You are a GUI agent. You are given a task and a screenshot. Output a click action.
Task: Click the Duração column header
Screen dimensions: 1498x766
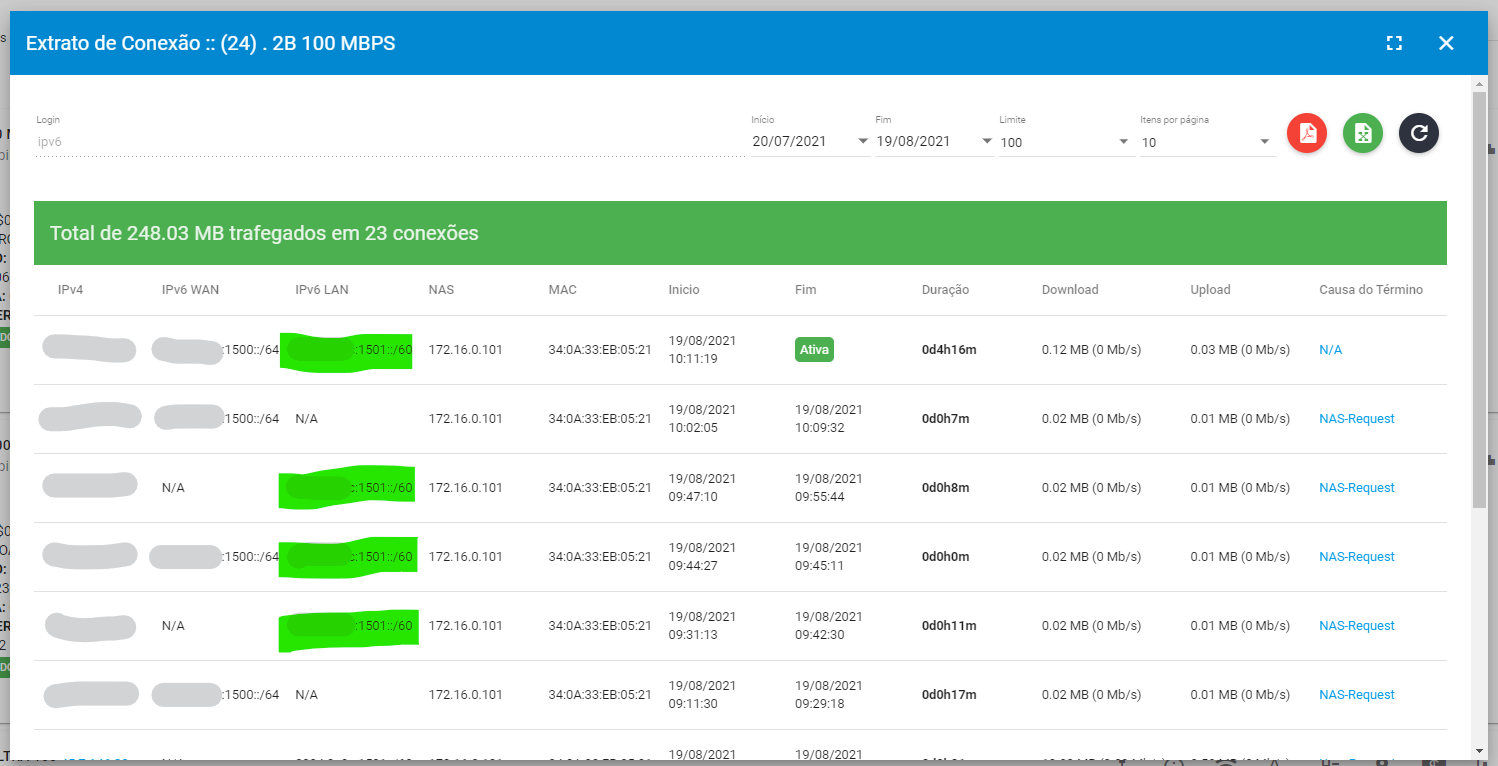(945, 290)
